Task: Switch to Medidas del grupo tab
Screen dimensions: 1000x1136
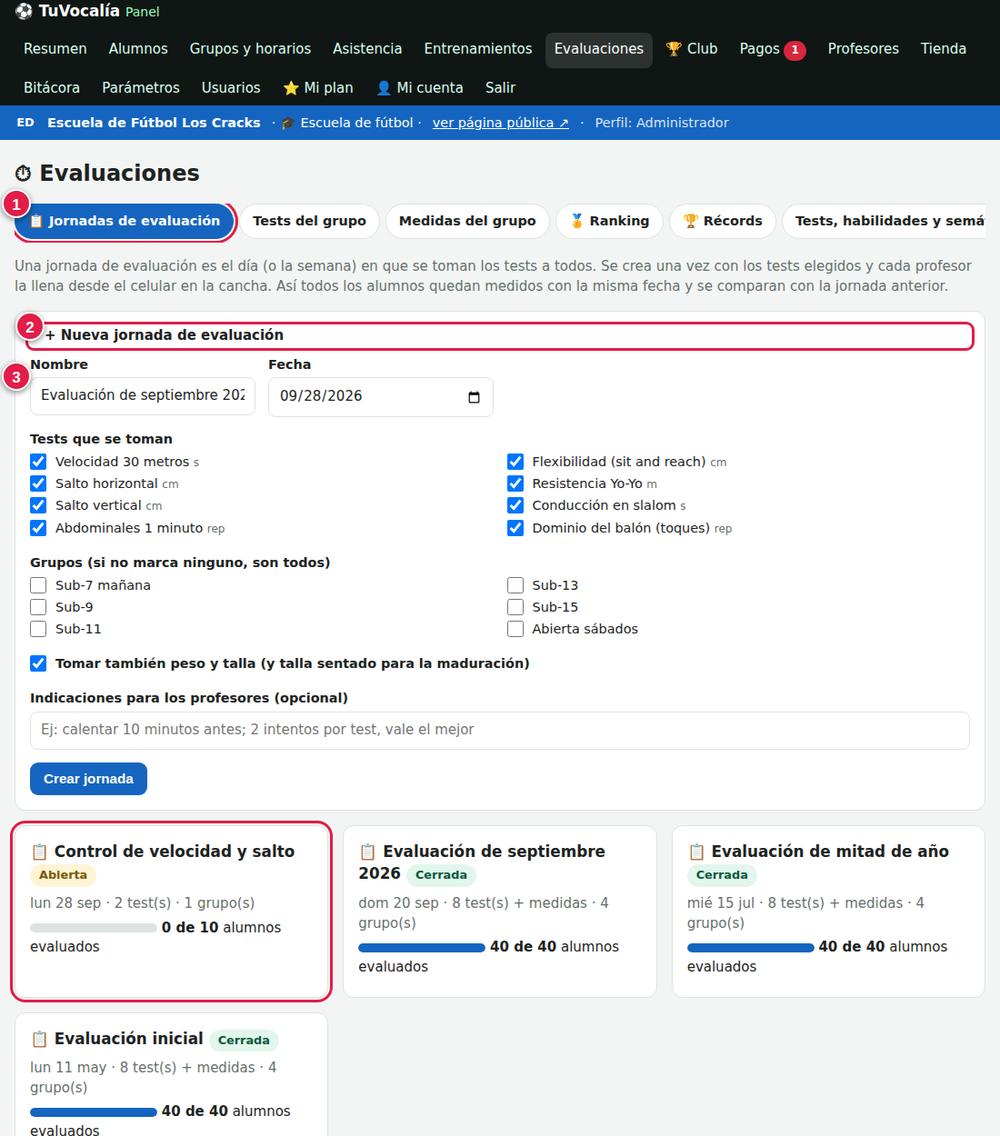Action: point(467,221)
